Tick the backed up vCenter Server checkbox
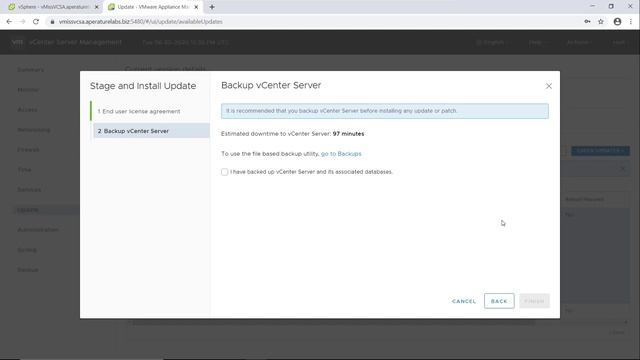The image size is (640, 360). [x=224, y=172]
